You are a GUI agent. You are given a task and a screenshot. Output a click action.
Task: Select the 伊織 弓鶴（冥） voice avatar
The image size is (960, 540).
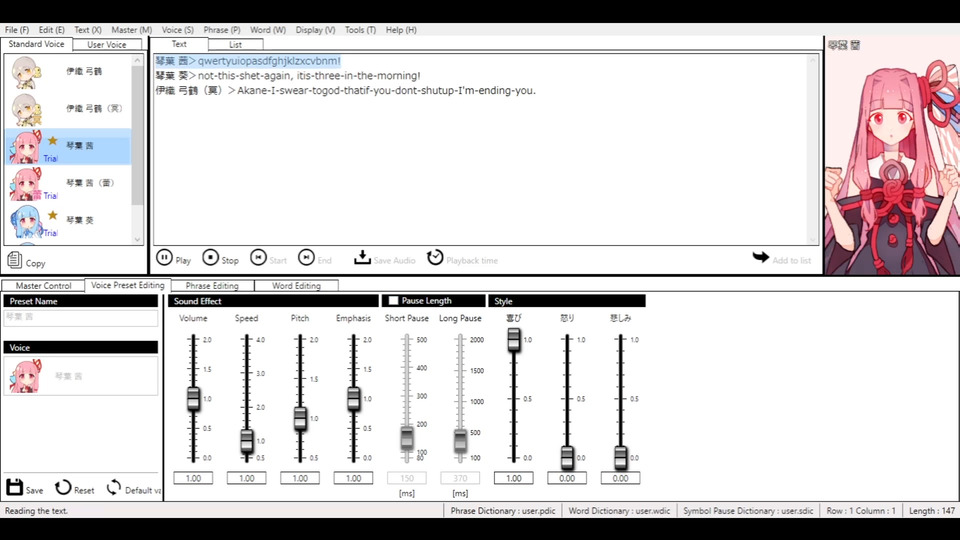[x=26, y=109]
